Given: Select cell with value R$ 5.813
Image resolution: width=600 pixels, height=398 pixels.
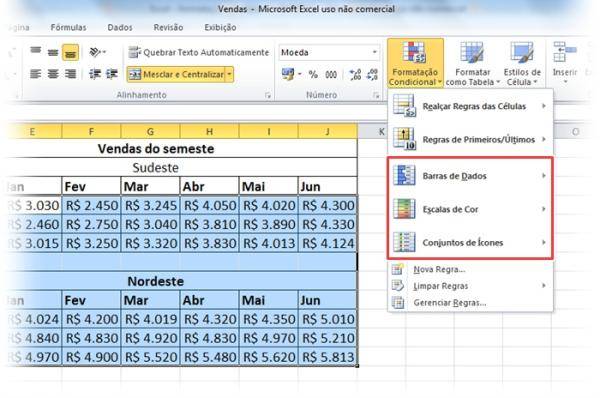Looking at the screenshot, I should (x=328, y=357).
